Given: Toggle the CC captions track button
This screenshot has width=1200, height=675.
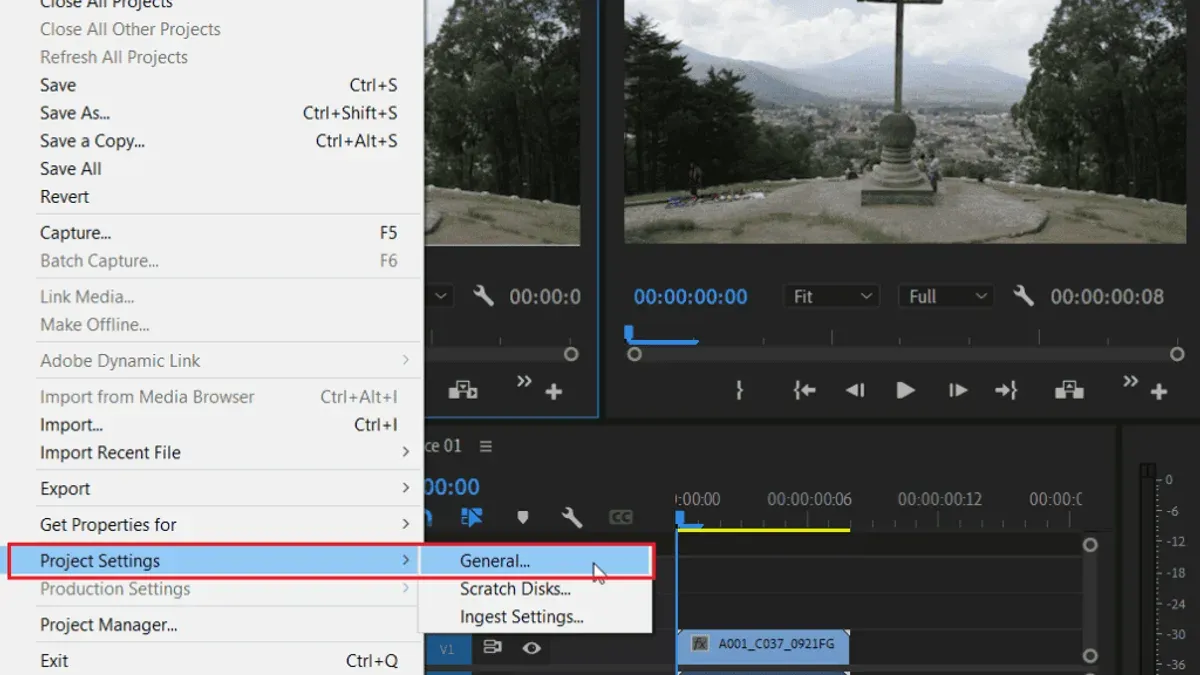Looking at the screenshot, I should click(x=621, y=517).
